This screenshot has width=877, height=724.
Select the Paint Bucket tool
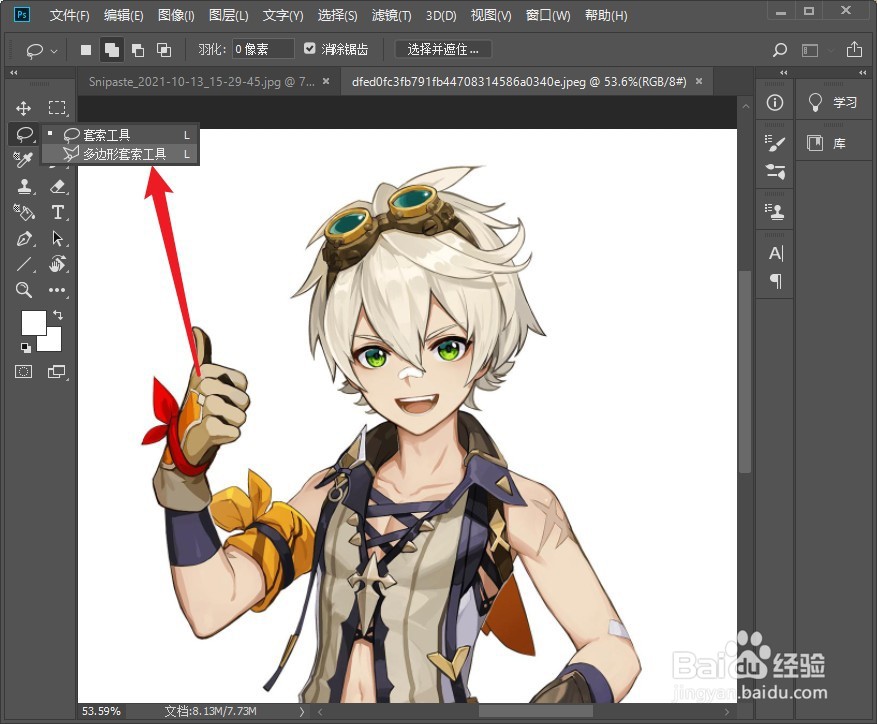(x=23, y=212)
